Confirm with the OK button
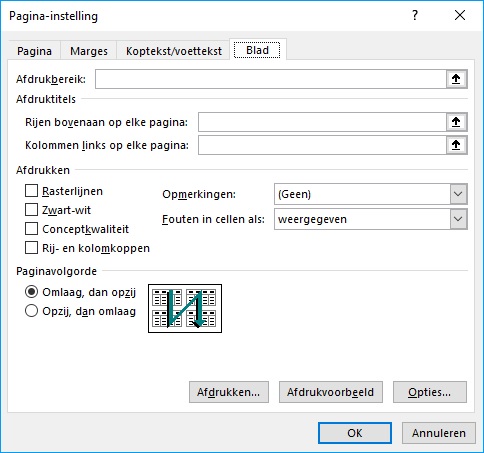This screenshot has width=484, height=453. 355,433
